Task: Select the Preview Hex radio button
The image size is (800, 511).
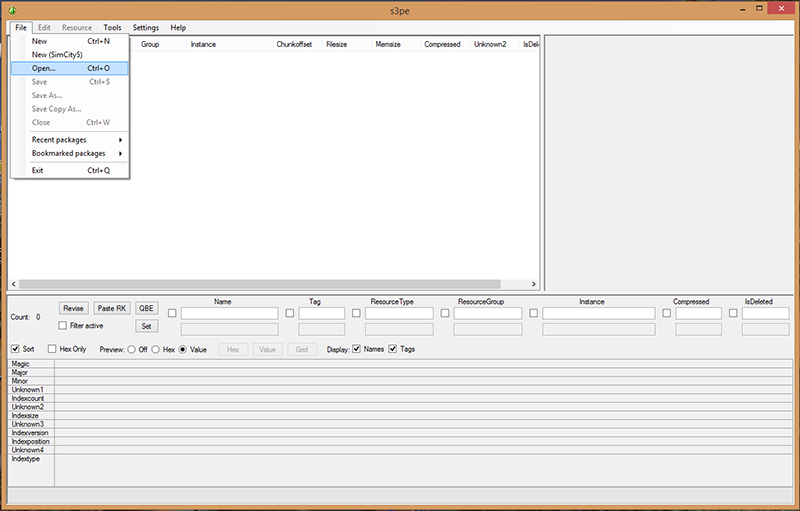Action: [156, 349]
